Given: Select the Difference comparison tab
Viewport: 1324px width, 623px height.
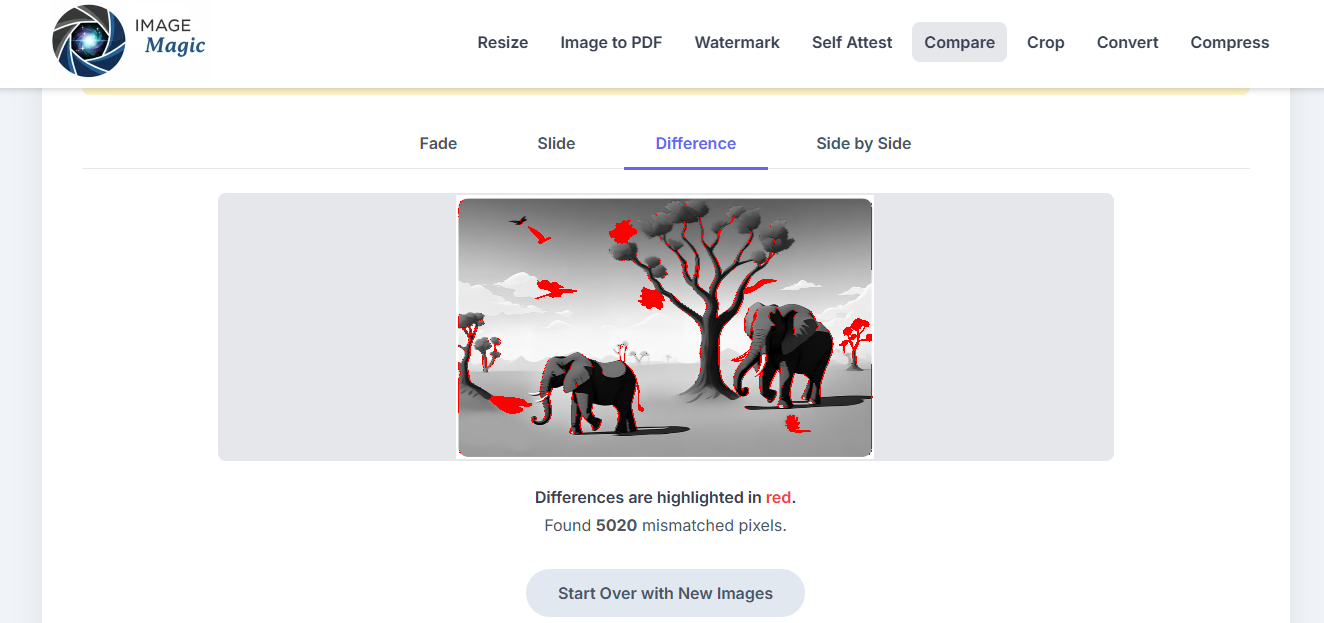Looking at the screenshot, I should point(695,143).
